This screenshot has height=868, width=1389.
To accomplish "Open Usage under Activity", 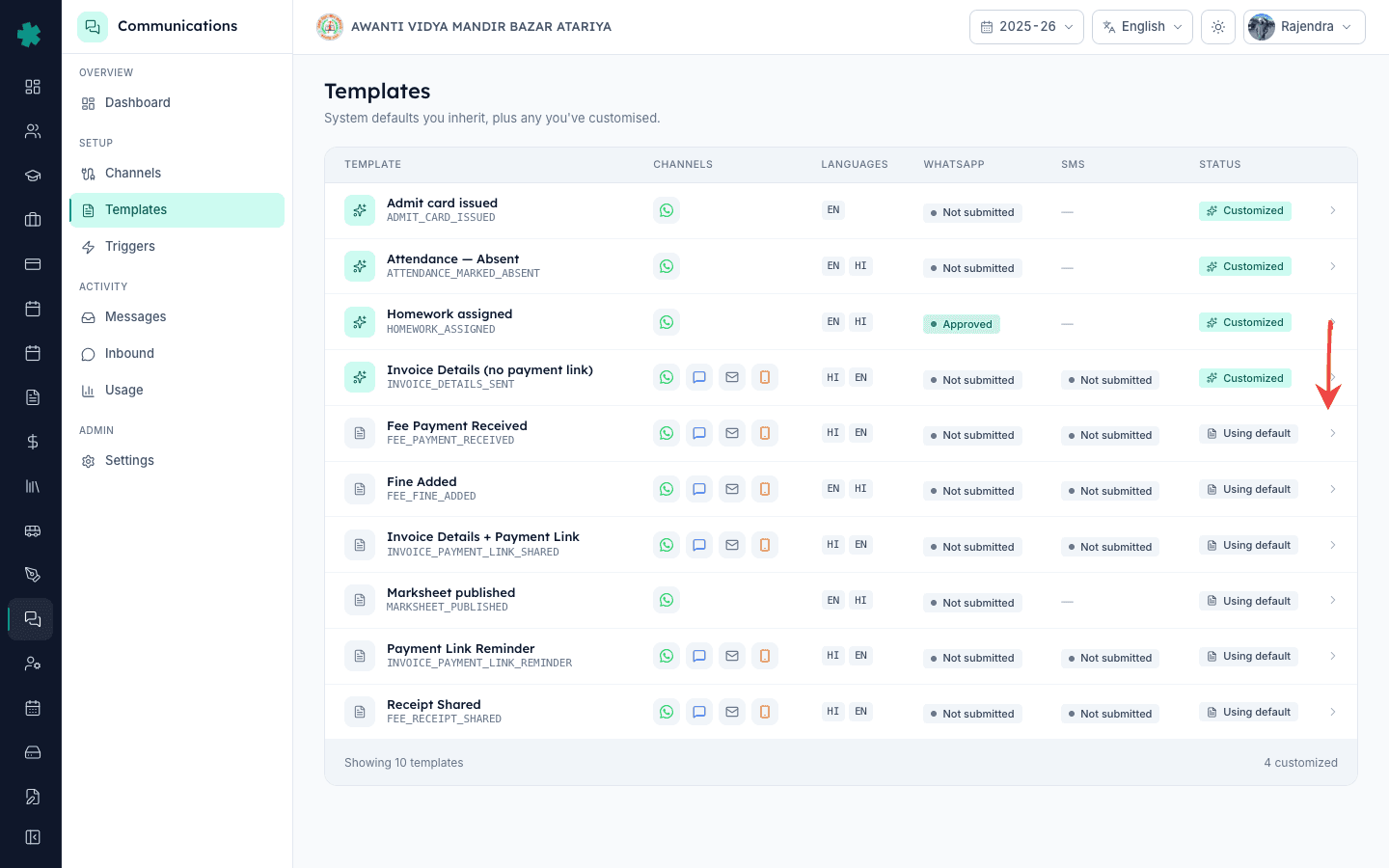I will coord(177,391).
